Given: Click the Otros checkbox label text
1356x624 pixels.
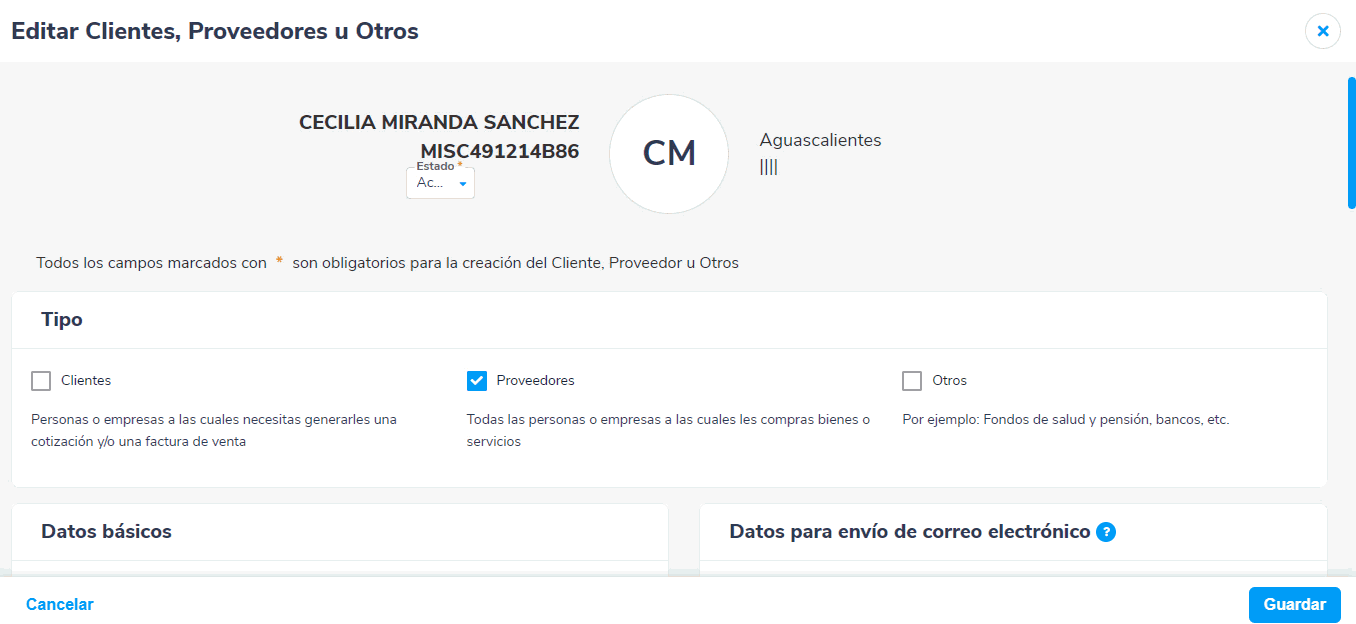Looking at the screenshot, I should [x=949, y=381].
